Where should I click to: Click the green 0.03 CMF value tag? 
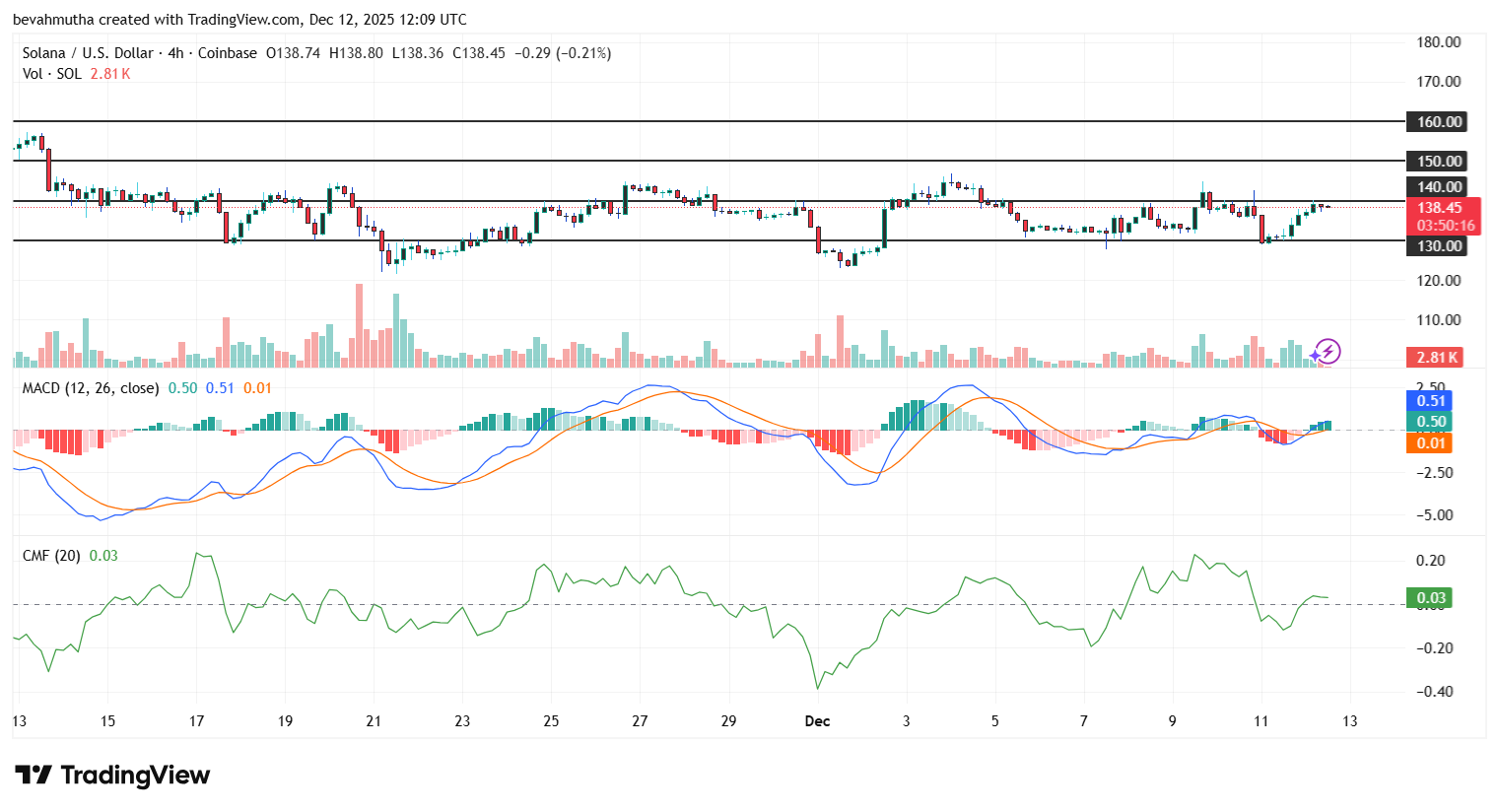(1429, 597)
